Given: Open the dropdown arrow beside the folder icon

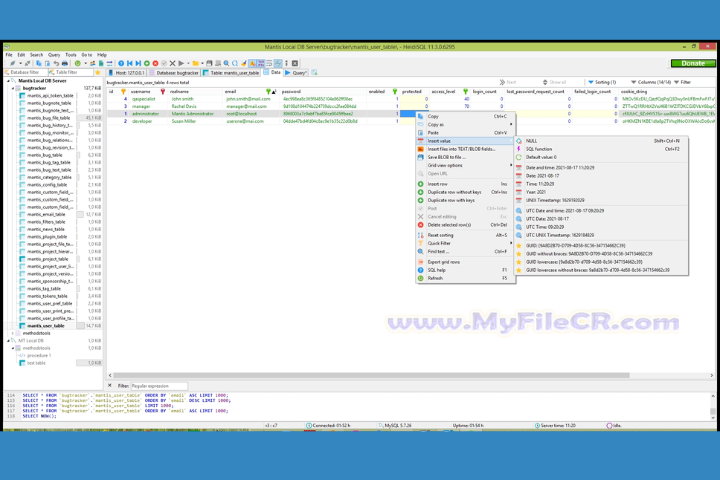Looking at the screenshot, I should point(202,63).
